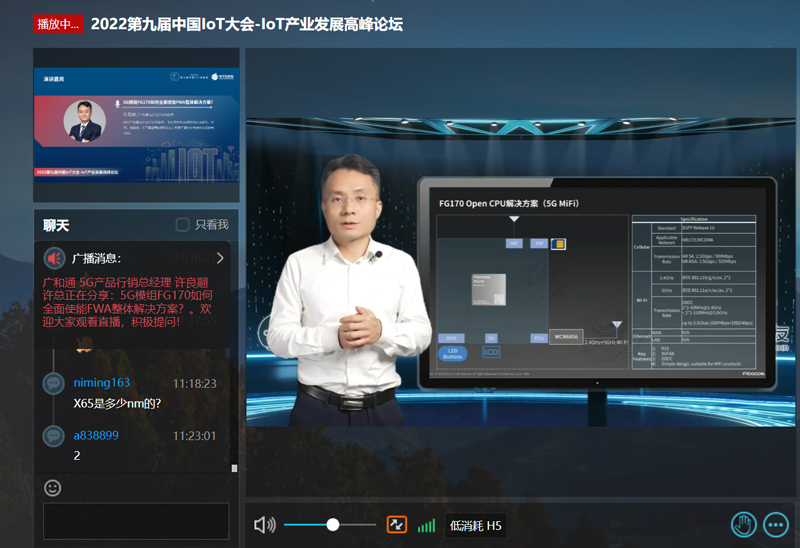Expand the broadcast message with the chevron arrow
The width and height of the screenshot is (800, 548).
tap(220, 258)
